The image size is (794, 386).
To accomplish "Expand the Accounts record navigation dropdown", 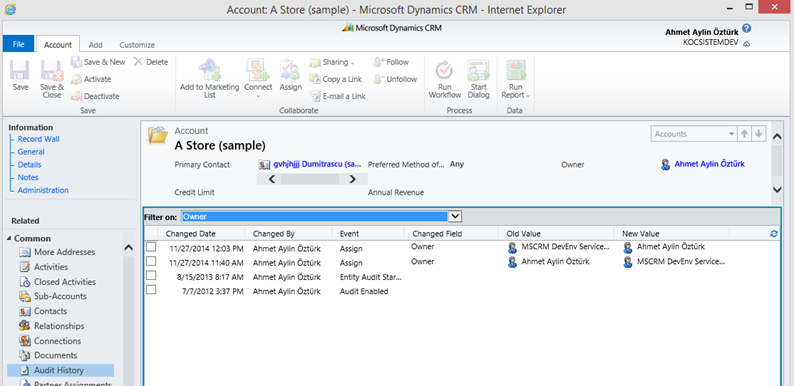I will point(731,134).
